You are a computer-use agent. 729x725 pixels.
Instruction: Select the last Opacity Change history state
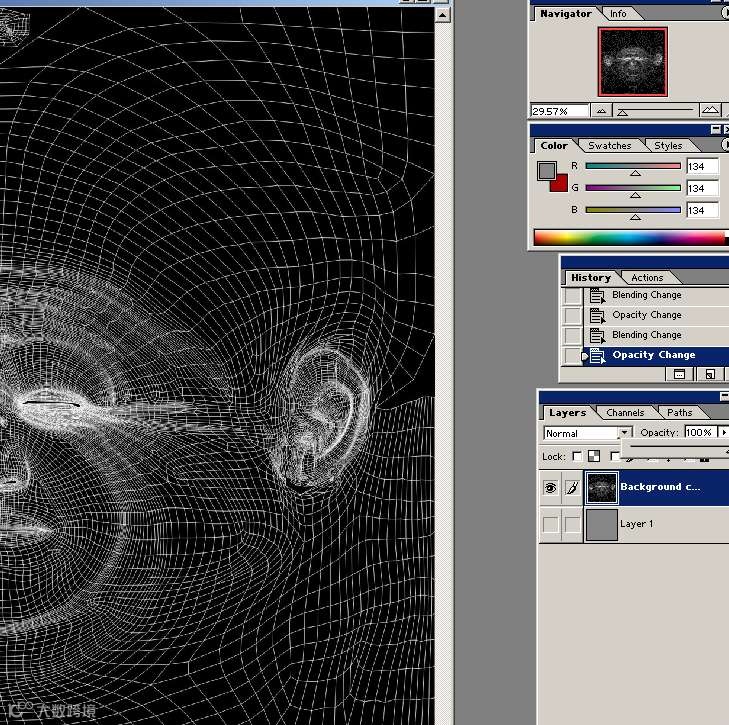coord(655,355)
